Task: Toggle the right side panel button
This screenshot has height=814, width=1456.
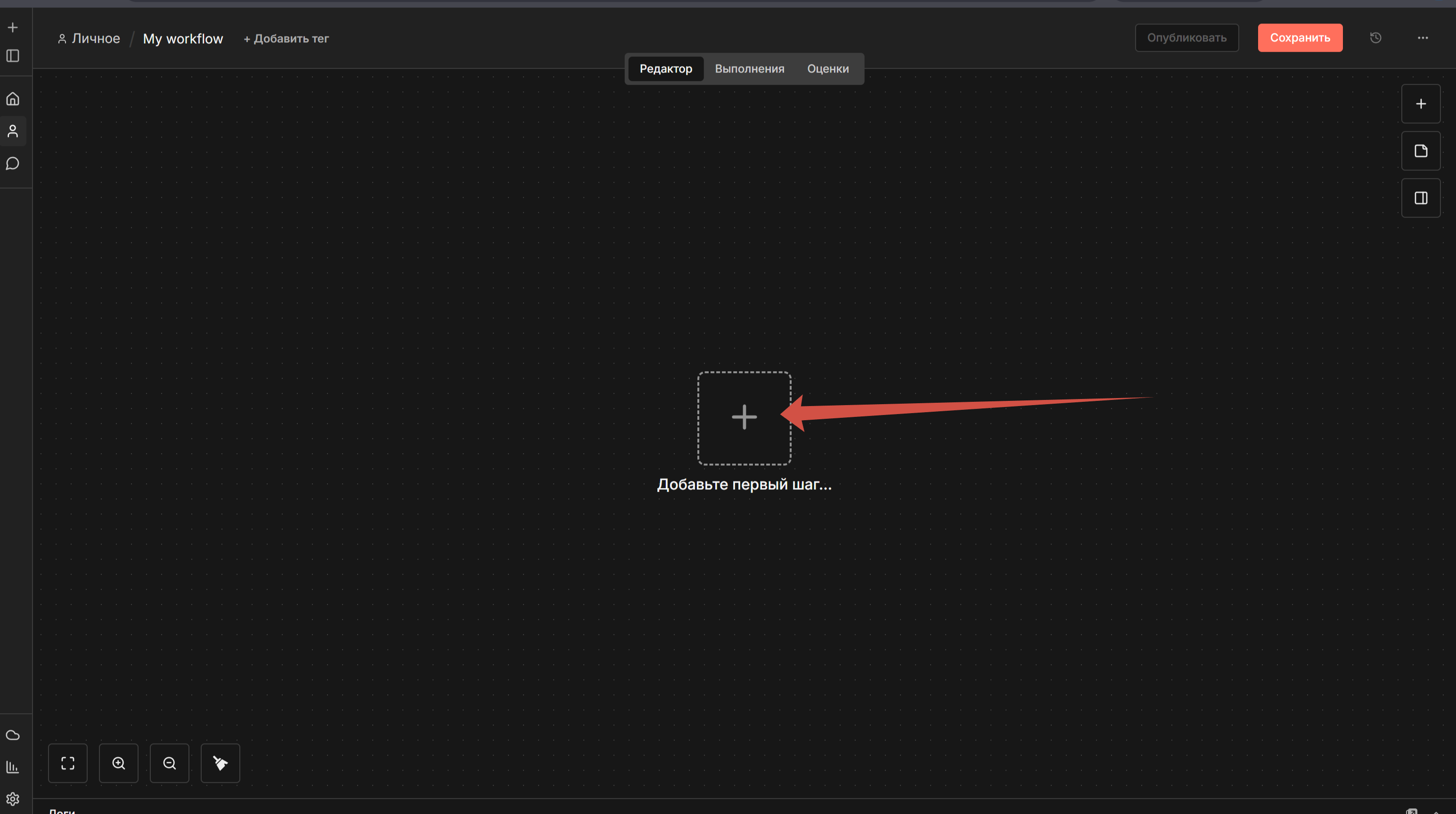Action: pos(1420,198)
